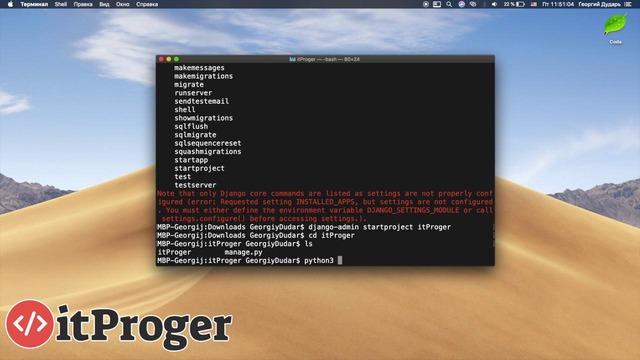
Task: Minimize Terminal with the yellow button
Action: pyautogui.click(x=169, y=59)
